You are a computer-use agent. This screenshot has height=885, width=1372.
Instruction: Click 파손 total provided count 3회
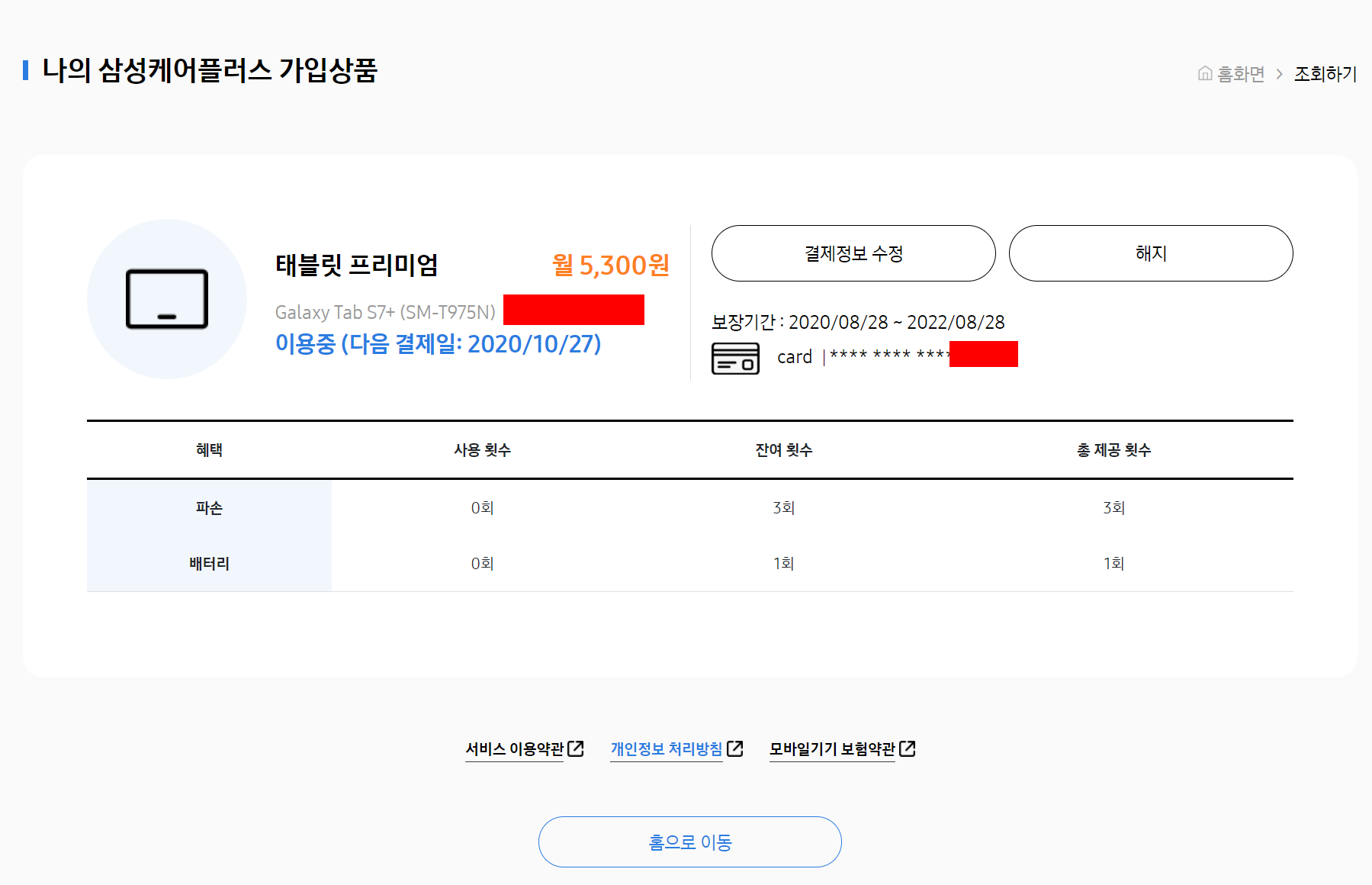(x=1114, y=508)
